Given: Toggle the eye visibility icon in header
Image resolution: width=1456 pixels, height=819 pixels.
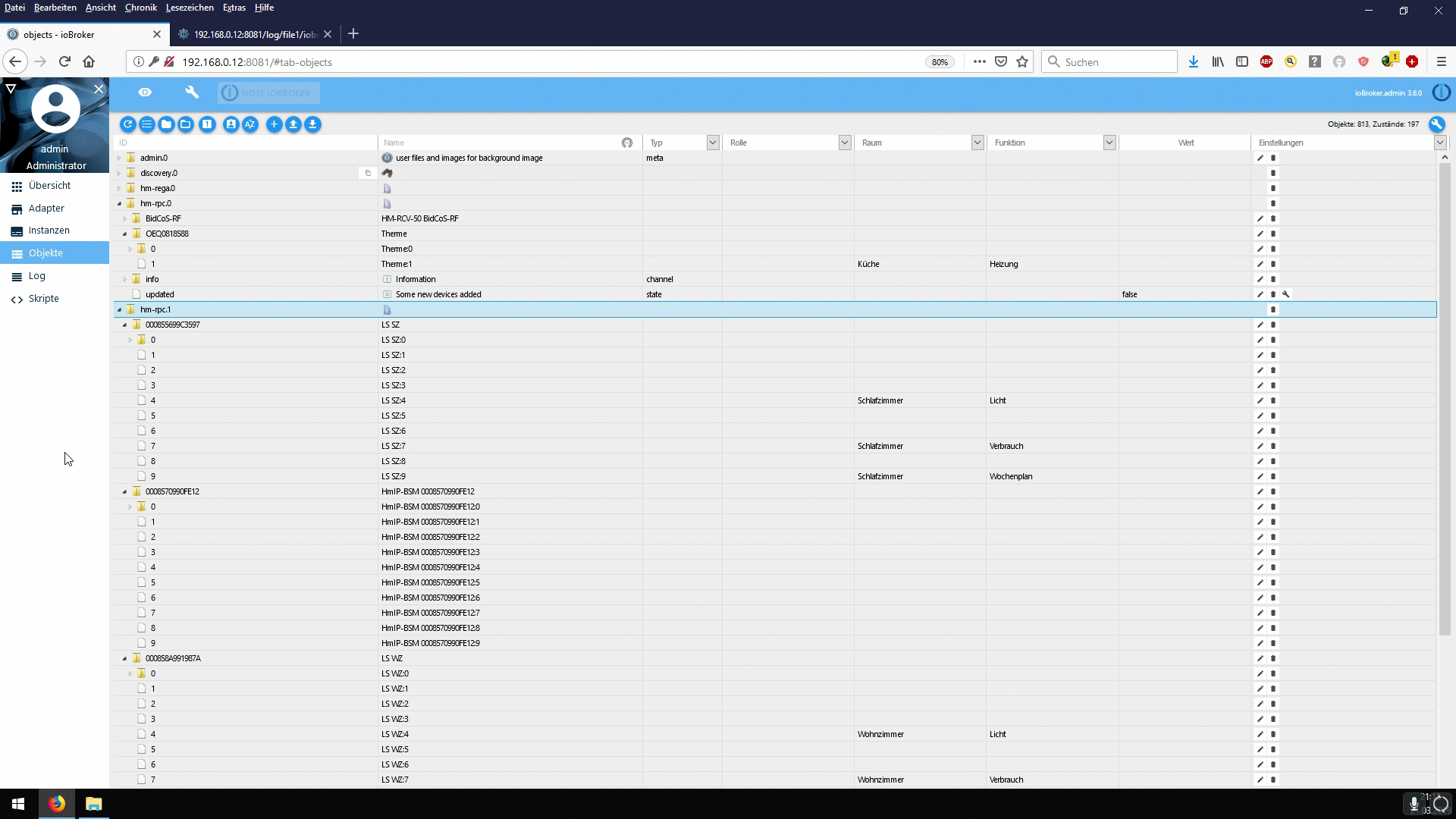Looking at the screenshot, I should (145, 93).
